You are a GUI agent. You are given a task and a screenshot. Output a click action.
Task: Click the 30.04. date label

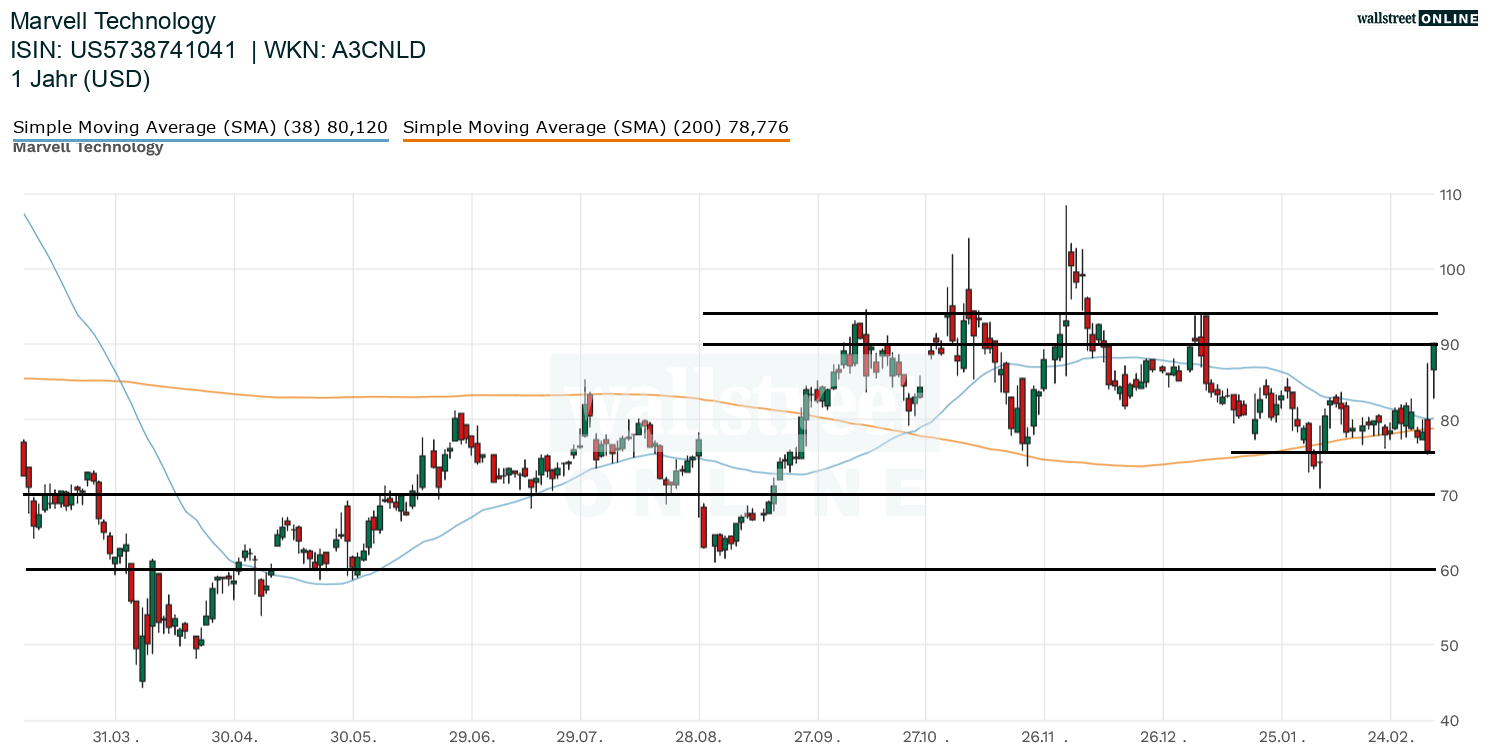234,737
